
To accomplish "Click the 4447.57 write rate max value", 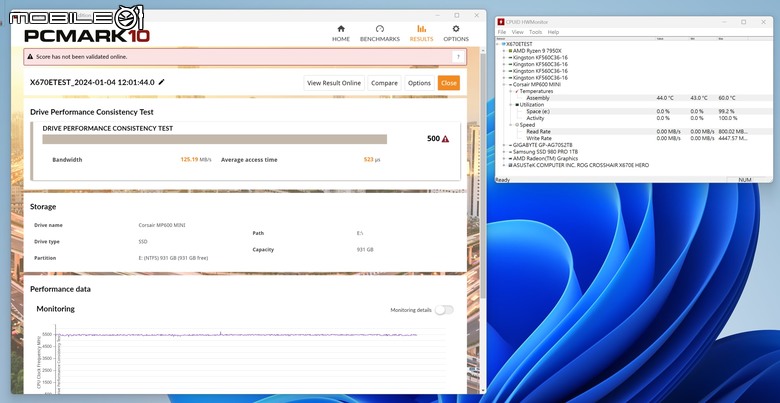I will coord(733,138).
